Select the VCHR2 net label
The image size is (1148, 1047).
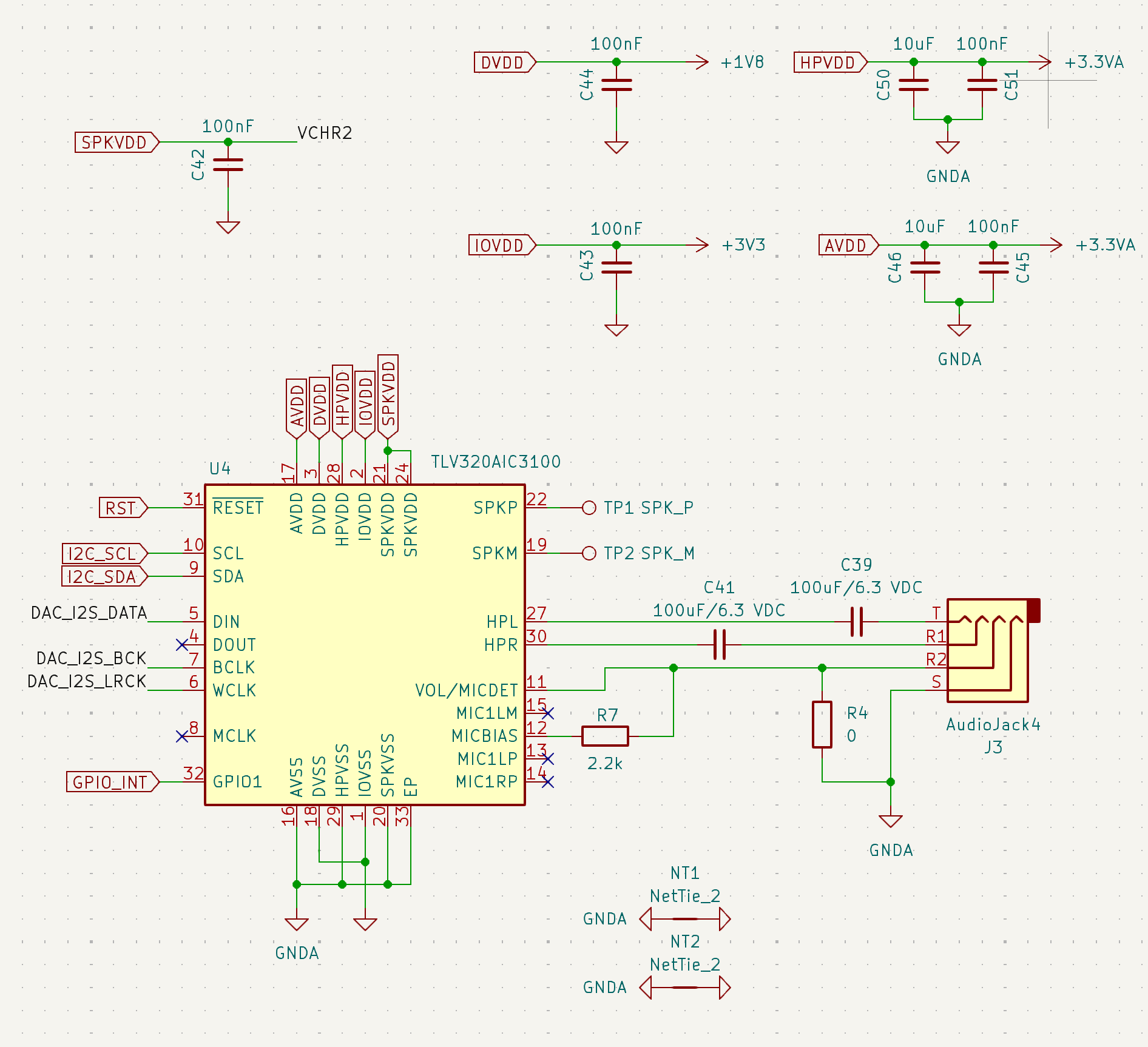point(325,133)
